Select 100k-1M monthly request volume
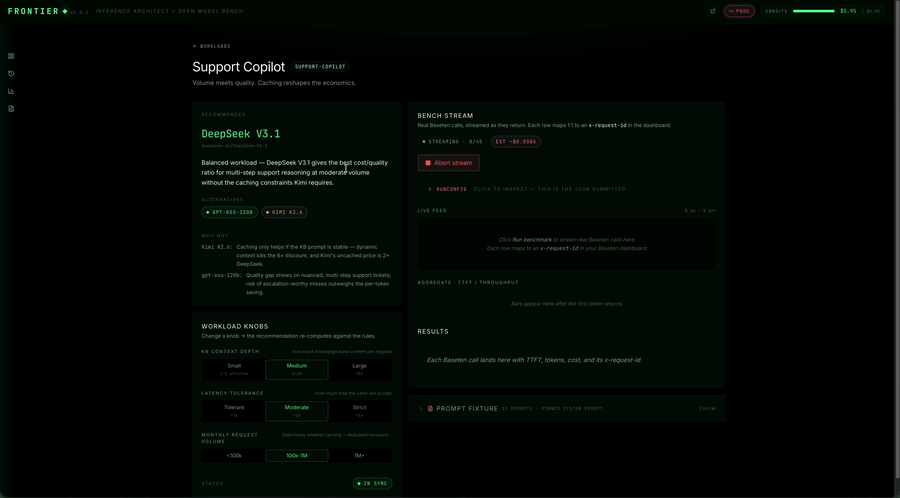Screen dimensions: 900x498 297,456
